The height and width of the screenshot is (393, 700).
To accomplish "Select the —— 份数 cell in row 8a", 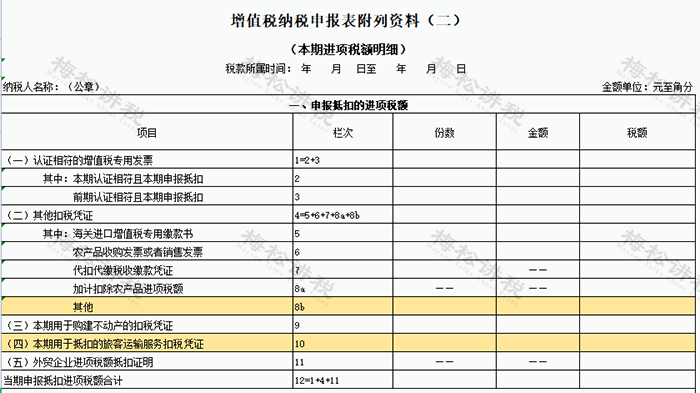I will pos(445,288).
